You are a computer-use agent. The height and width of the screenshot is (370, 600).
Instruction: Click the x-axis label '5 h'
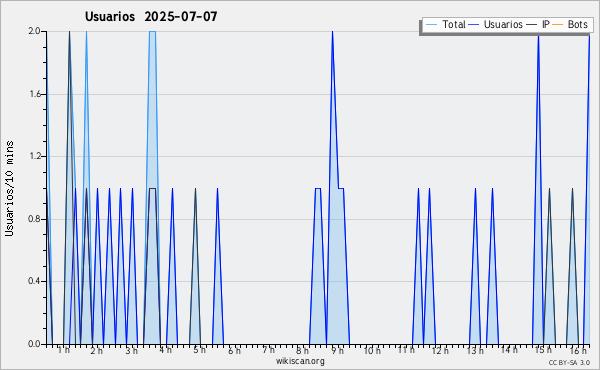199,350
